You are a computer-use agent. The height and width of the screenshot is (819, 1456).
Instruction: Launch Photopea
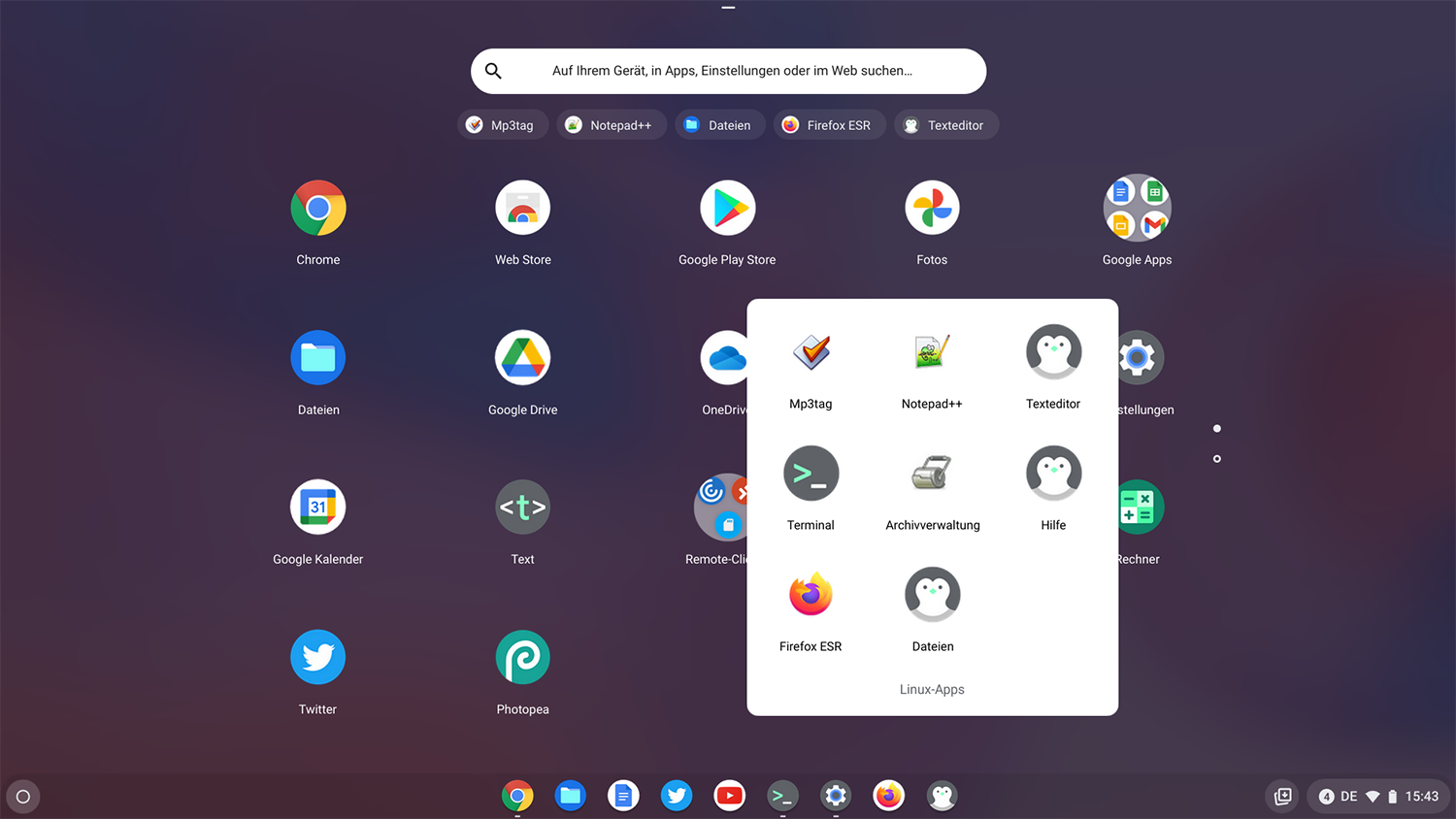[x=522, y=657]
